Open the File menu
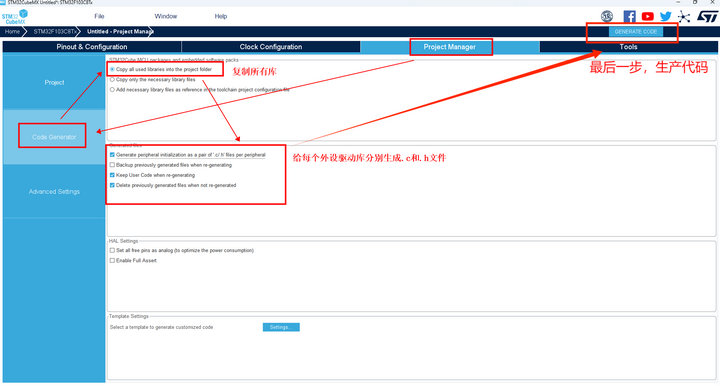This screenshot has height=386, width=720. tap(99, 16)
